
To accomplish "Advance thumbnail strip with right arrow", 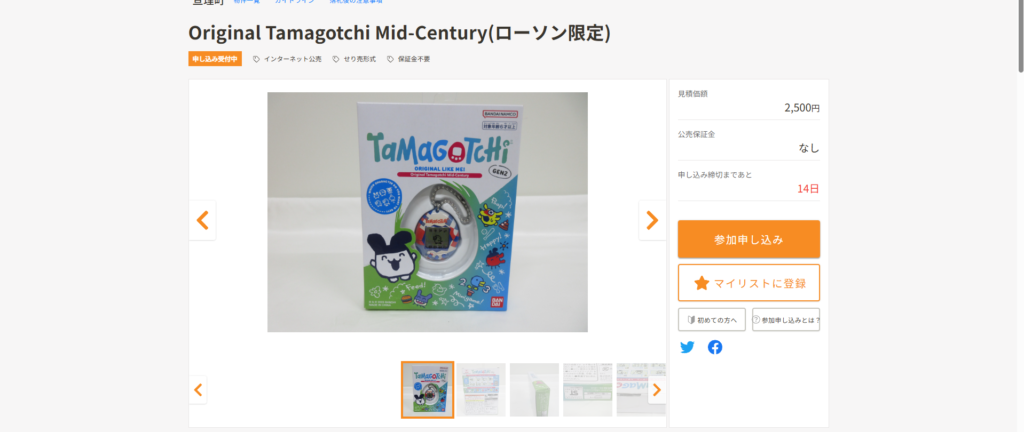I will (x=657, y=390).
